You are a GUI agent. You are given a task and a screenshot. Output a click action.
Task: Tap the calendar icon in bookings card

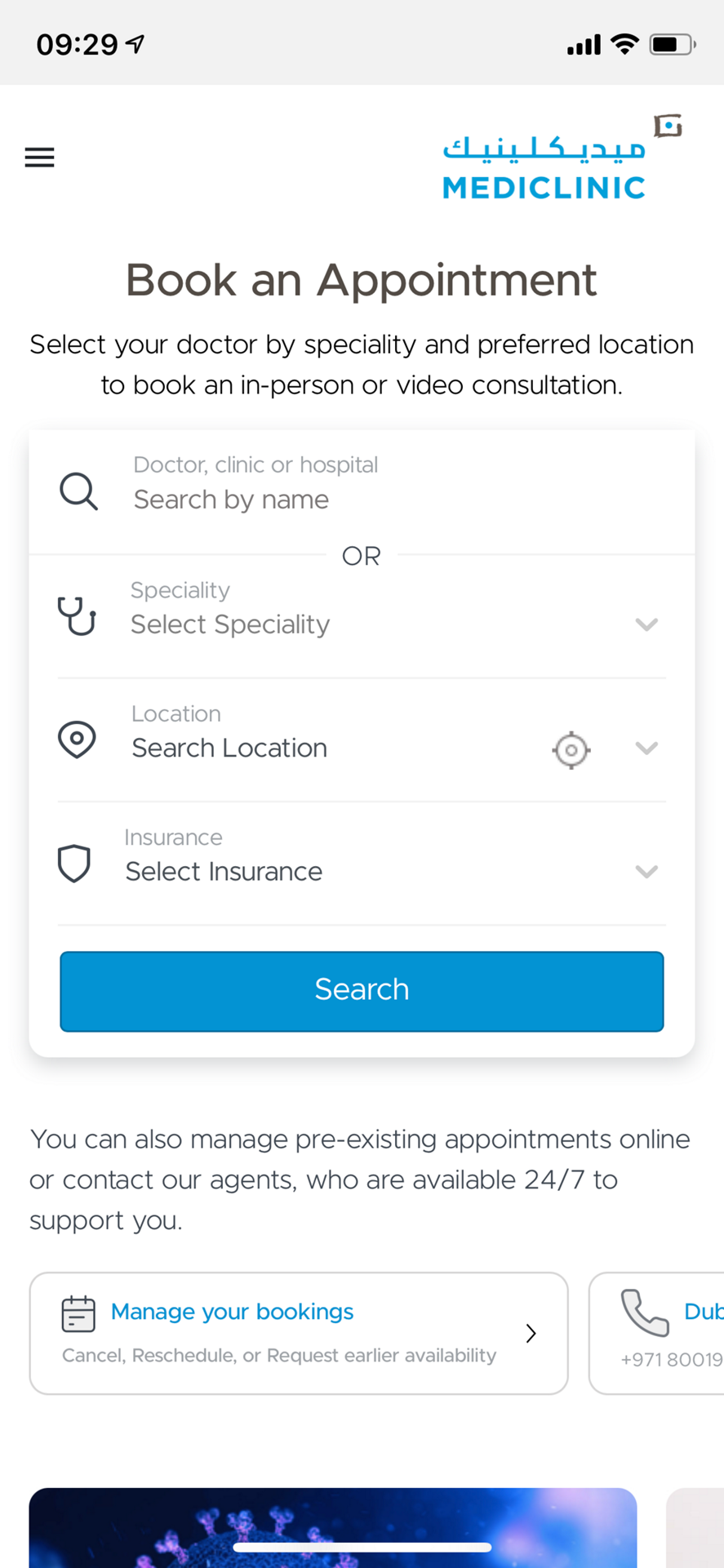pos(78,1313)
